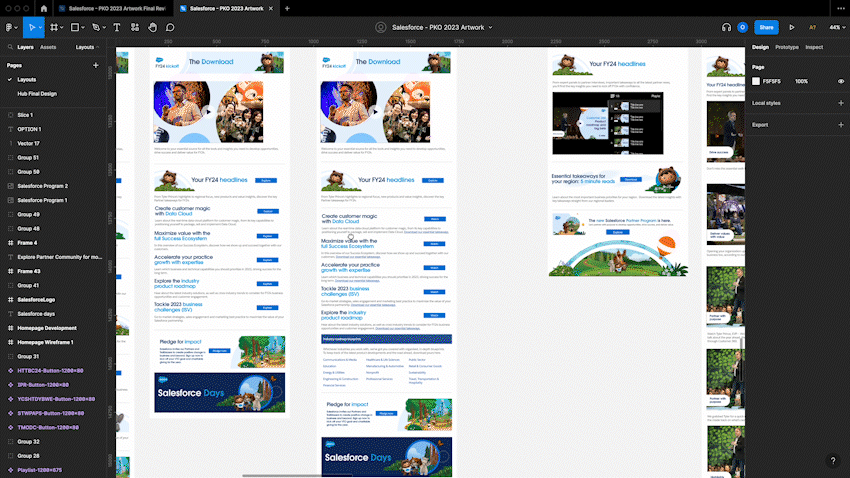The width and height of the screenshot is (850, 478).
Task: Click the page background color swatch
Action: (756, 81)
